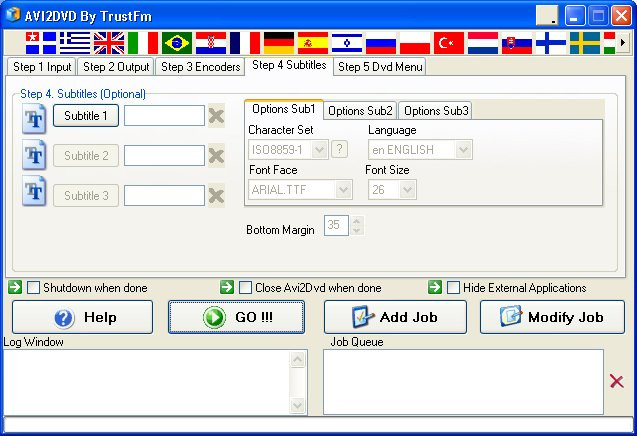
Task: Open the Font Face dropdown ARIAL.TTF
Action: [344, 190]
